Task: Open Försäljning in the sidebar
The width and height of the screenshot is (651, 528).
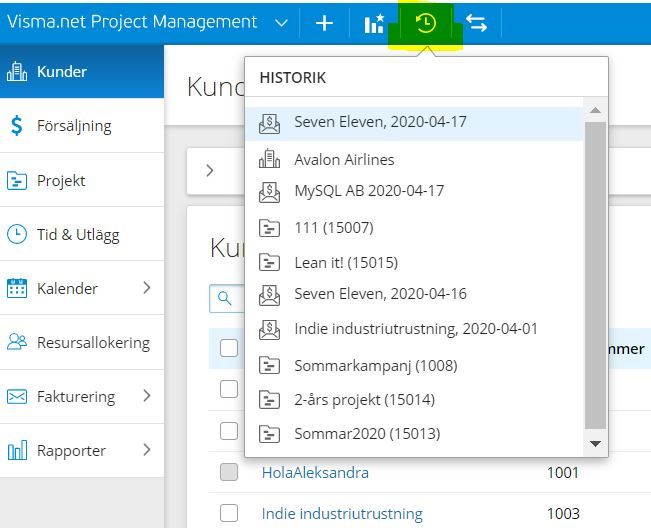Action: point(82,125)
